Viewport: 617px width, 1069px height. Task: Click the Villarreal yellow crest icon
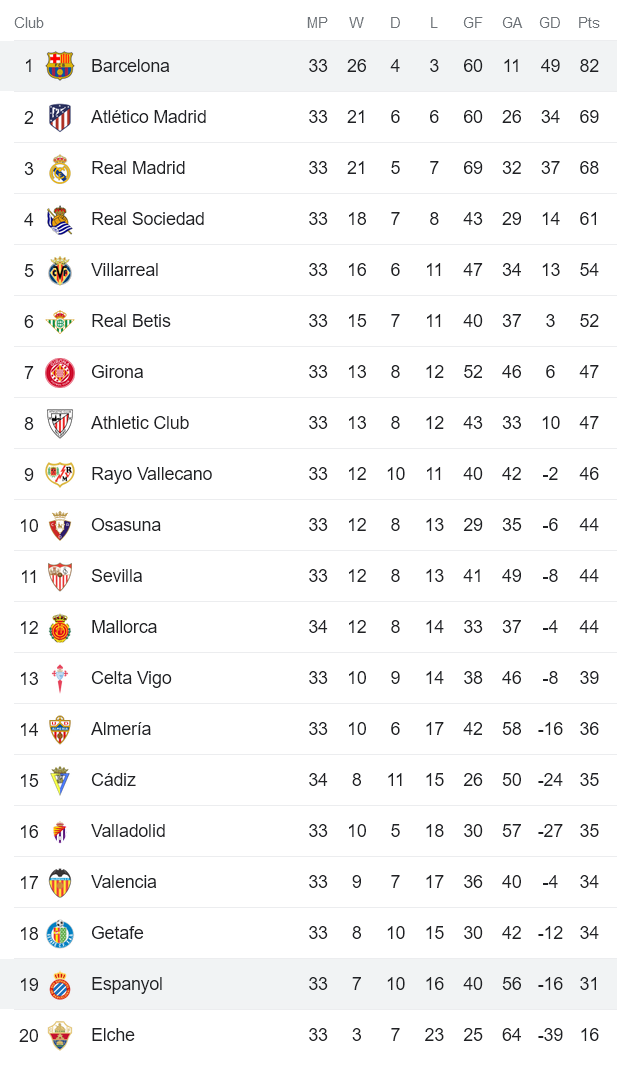[x=60, y=270]
